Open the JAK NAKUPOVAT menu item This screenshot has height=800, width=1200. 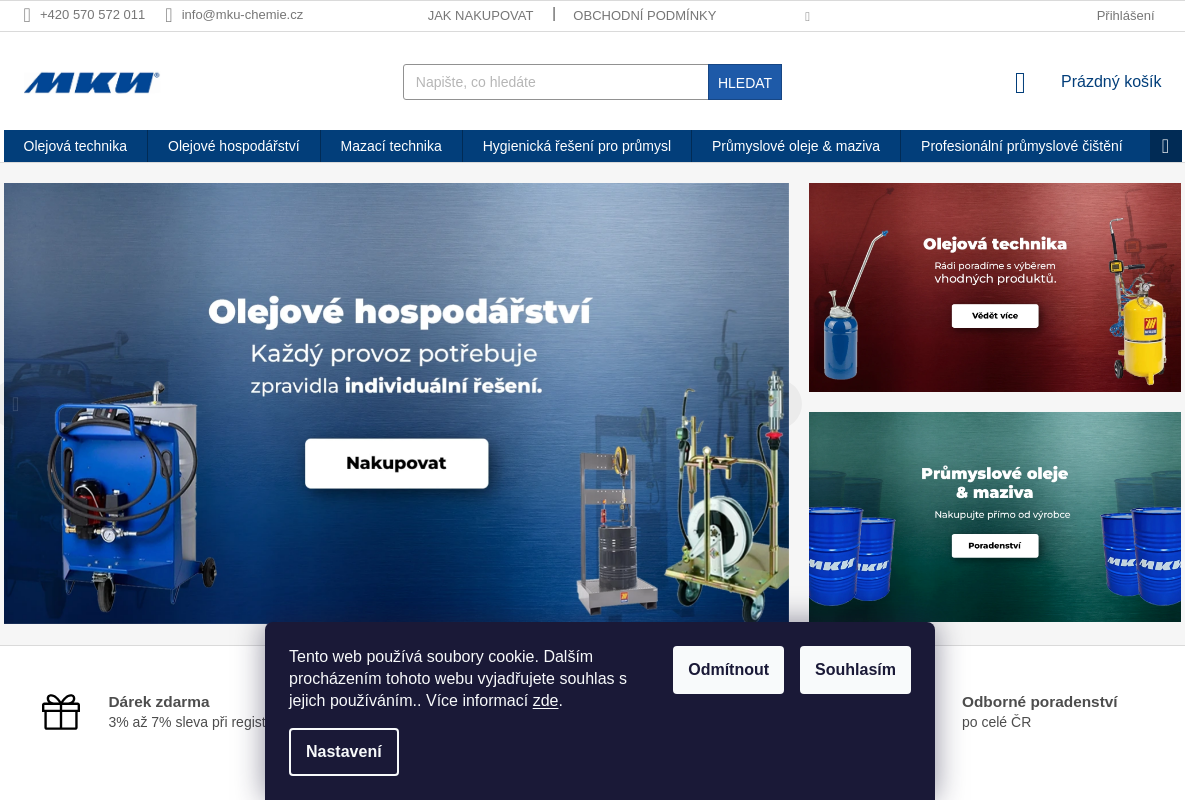(480, 15)
